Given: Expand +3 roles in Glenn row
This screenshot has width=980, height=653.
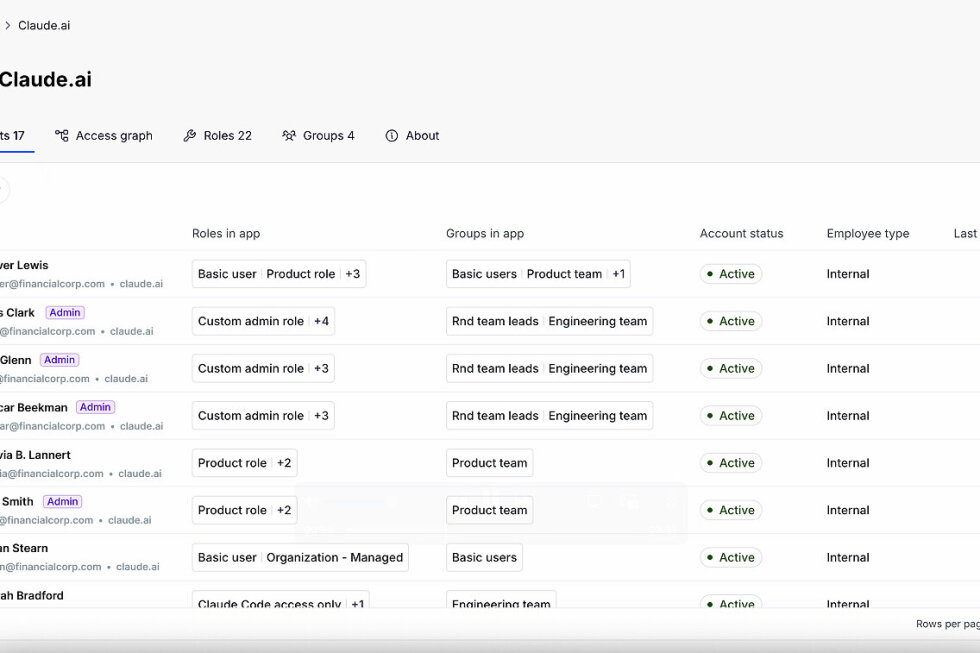Looking at the screenshot, I should point(321,369).
